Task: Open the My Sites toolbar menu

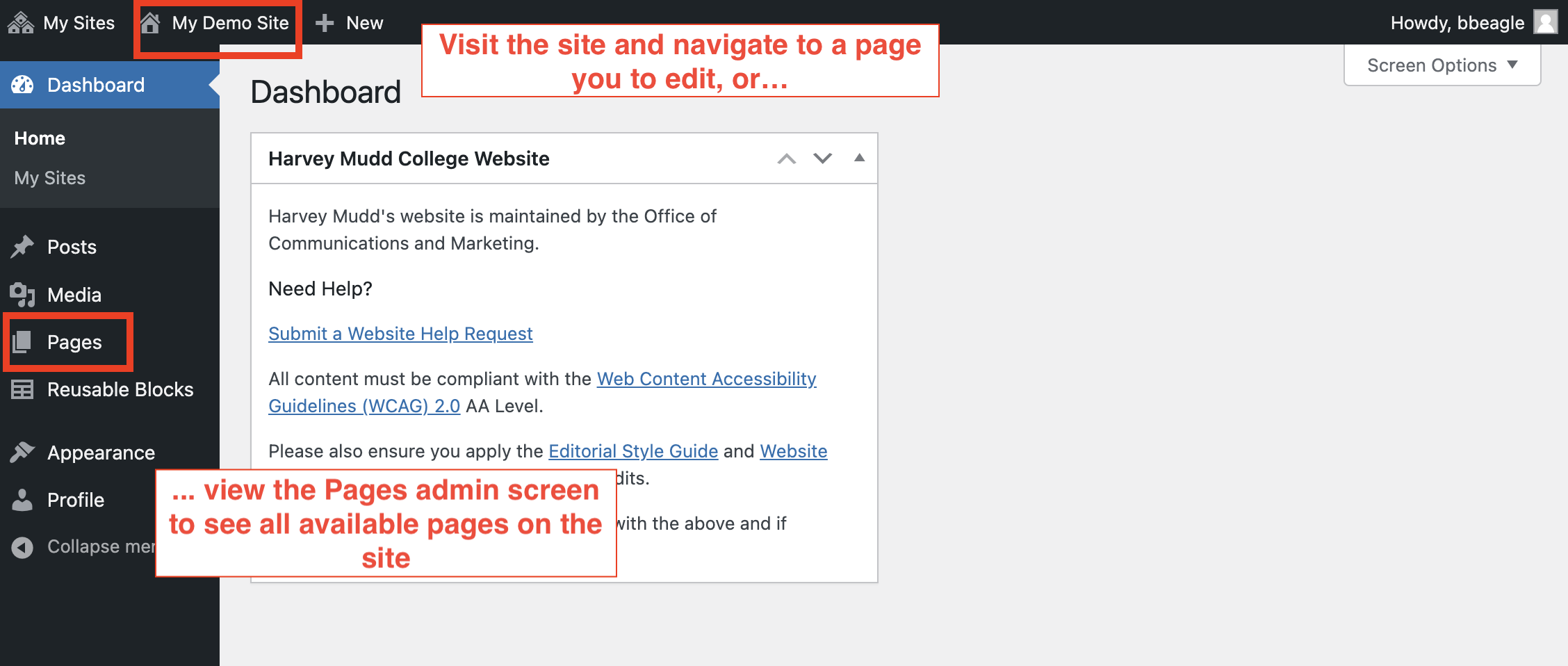Action: (61, 23)
